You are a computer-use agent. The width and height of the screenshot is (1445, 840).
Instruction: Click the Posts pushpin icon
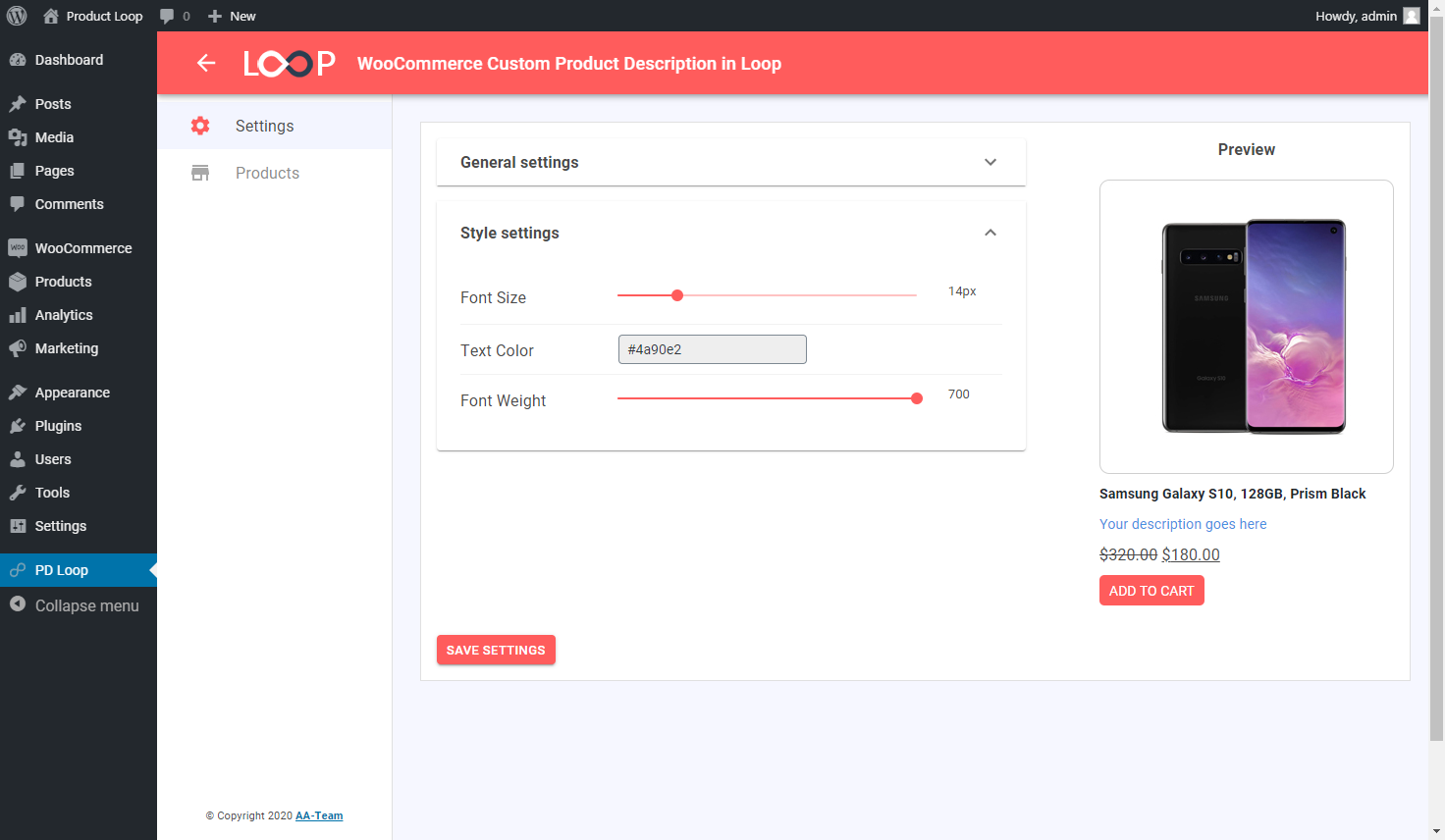[18, 104]
